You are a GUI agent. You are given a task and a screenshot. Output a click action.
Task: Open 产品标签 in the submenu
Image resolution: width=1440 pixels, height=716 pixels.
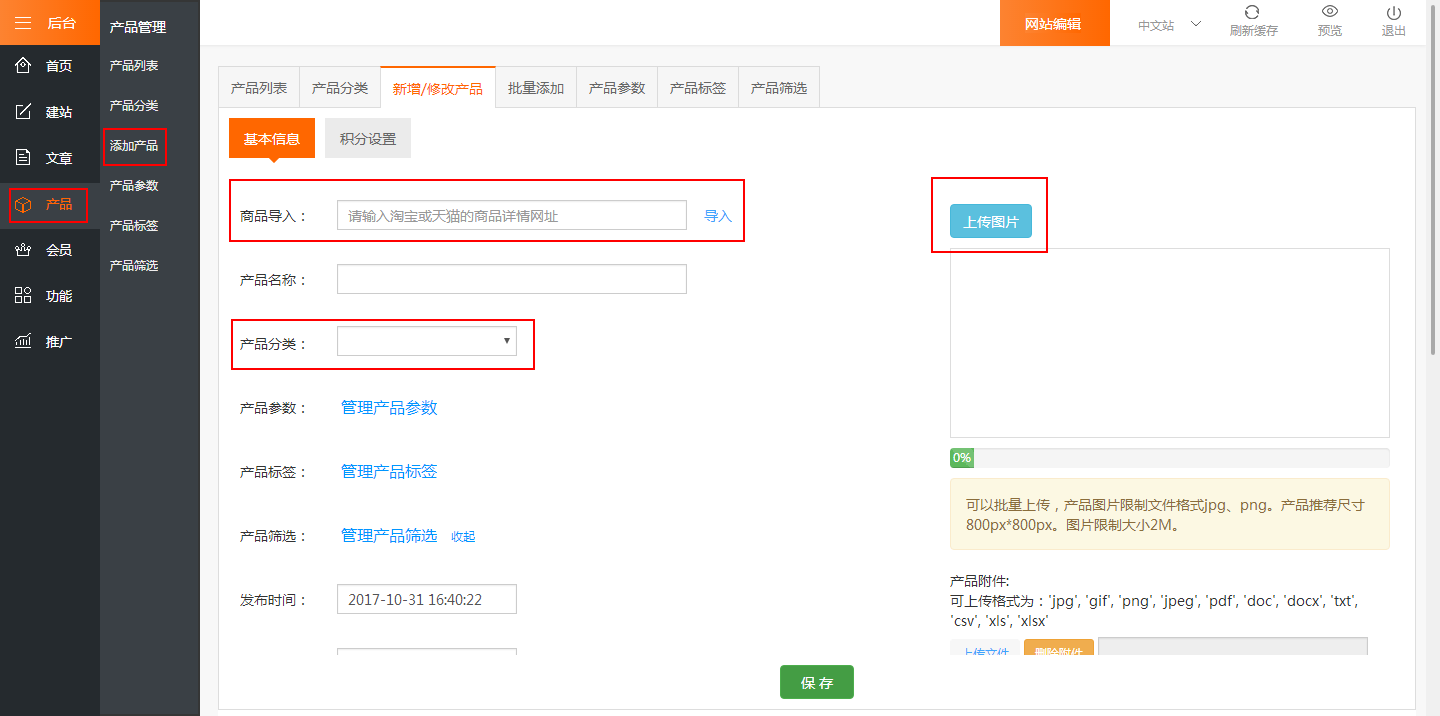[134, 226]
